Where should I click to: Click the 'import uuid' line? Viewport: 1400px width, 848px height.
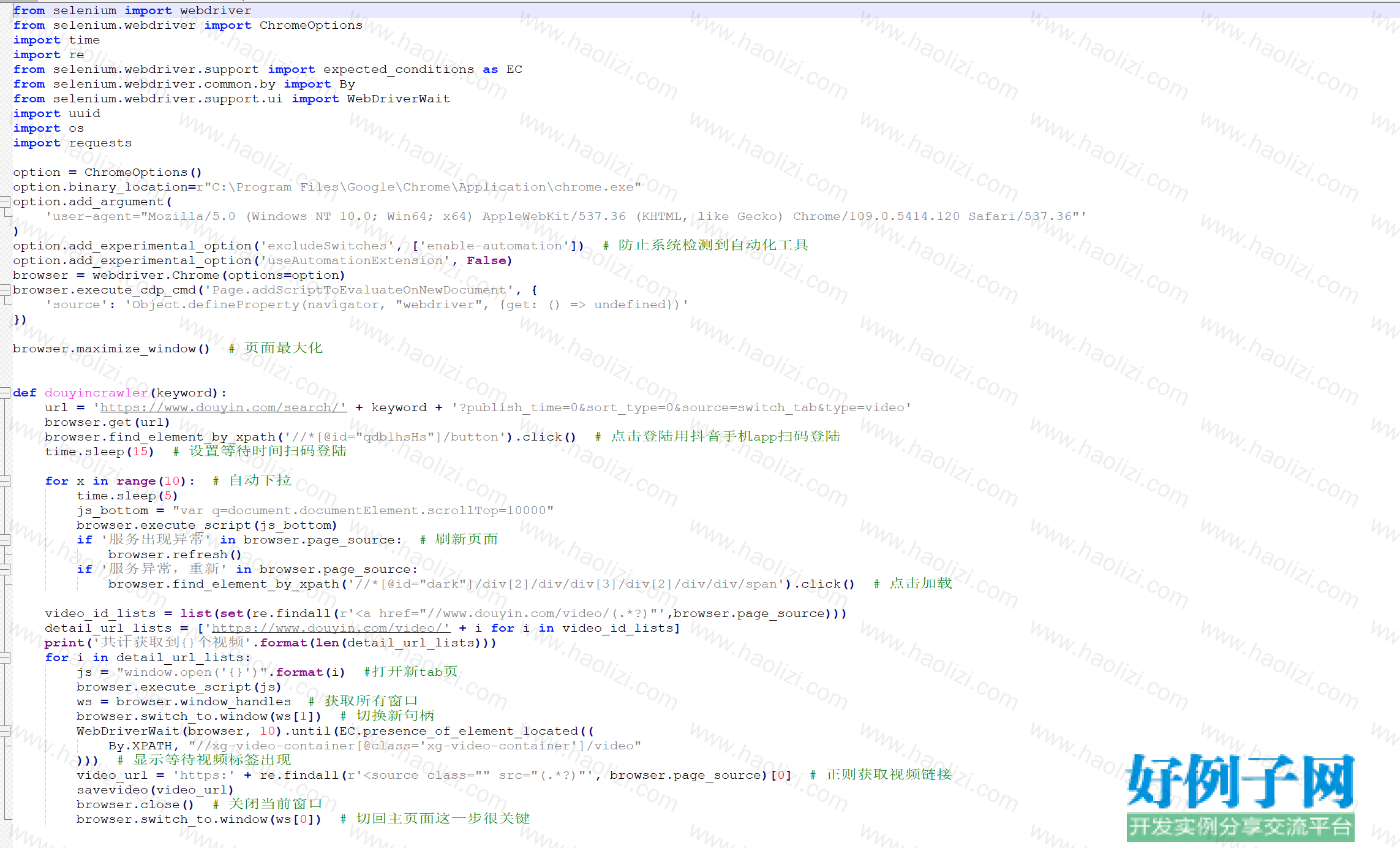[x=56, y=113]
